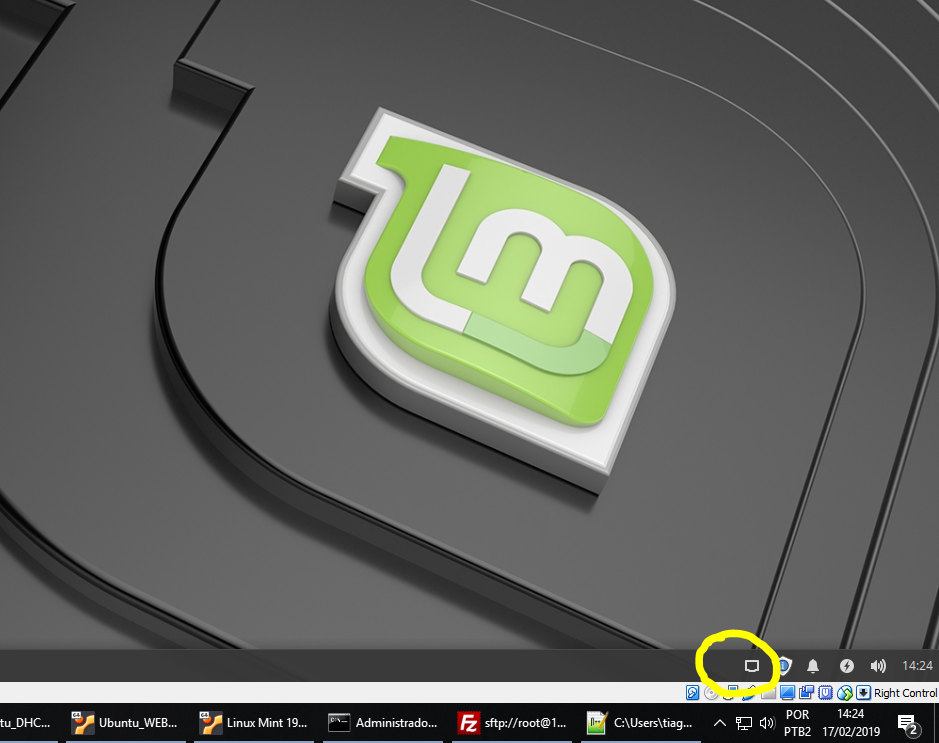This screenshot has height=743, width=939.
Task: Open VirtualBox display settings monitor icon
Action: [x=787, y=693]
